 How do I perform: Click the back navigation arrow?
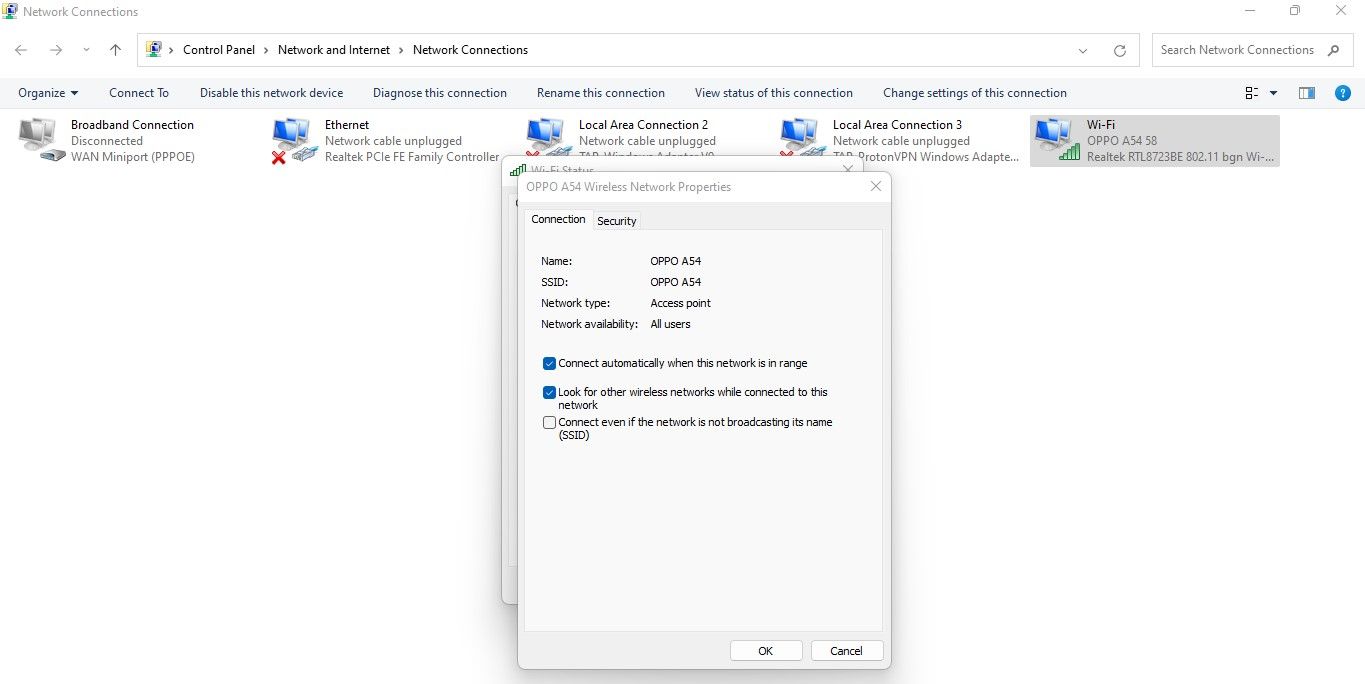[x=20, y=49]
